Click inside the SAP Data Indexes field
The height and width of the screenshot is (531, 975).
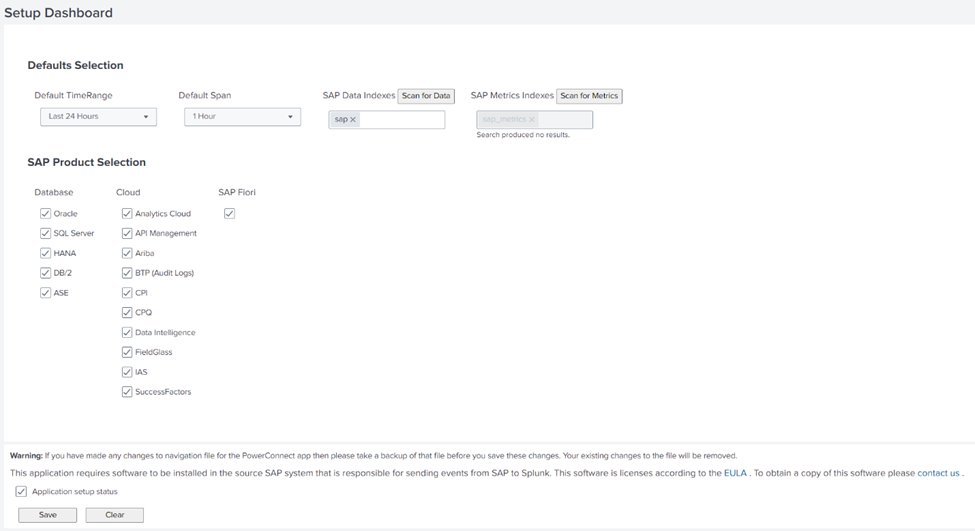400,120
